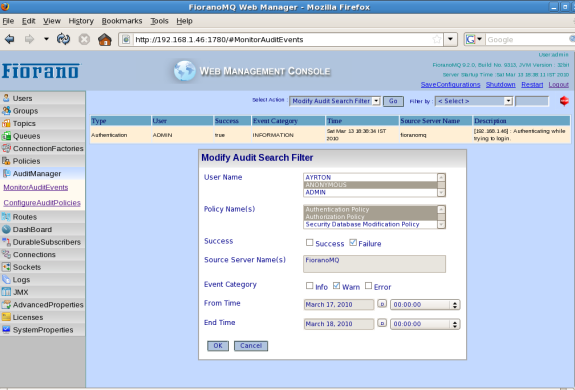Check the Success checkbox
This screenshot has height=390, width=575.
[x=310, y=243]
